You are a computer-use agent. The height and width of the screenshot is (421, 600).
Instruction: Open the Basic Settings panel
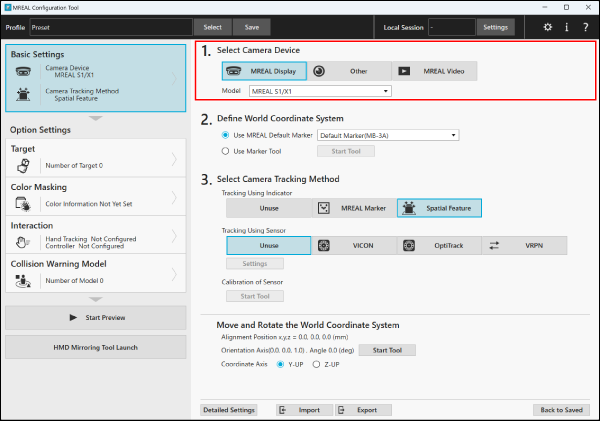click(x=96, y=78)
